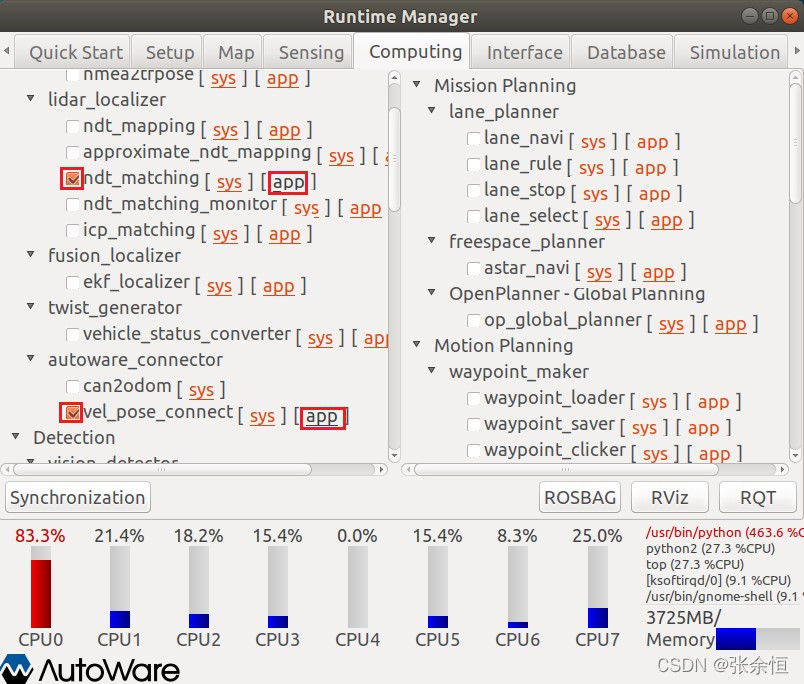Viewport: 804px width, 684px height.
Task: Enable the ekf_localizer checkbox
Action: point(72,283)
